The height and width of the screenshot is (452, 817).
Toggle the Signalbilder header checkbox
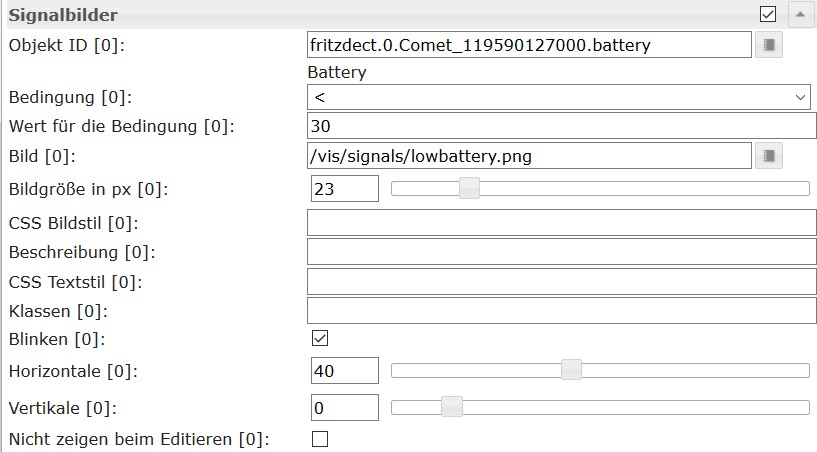pos(768,14)
